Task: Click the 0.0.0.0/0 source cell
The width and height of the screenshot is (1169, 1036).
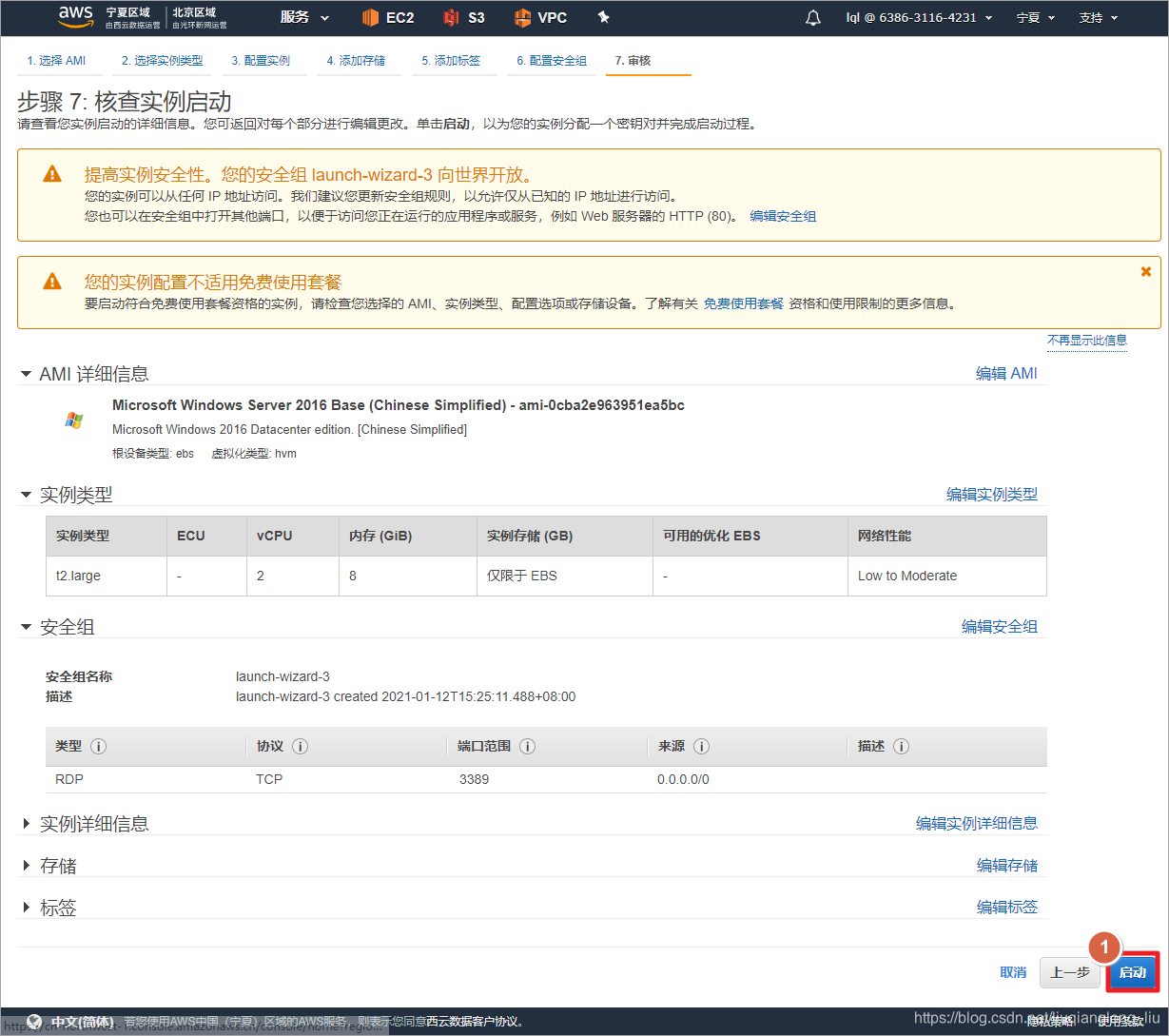Action: pyautogui.click(x=683, y=779)
